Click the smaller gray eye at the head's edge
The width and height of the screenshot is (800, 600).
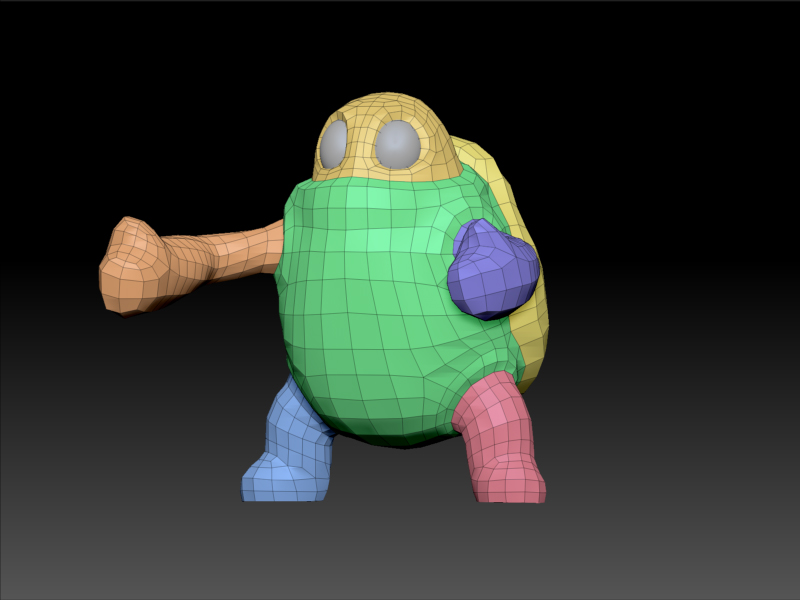333,144
